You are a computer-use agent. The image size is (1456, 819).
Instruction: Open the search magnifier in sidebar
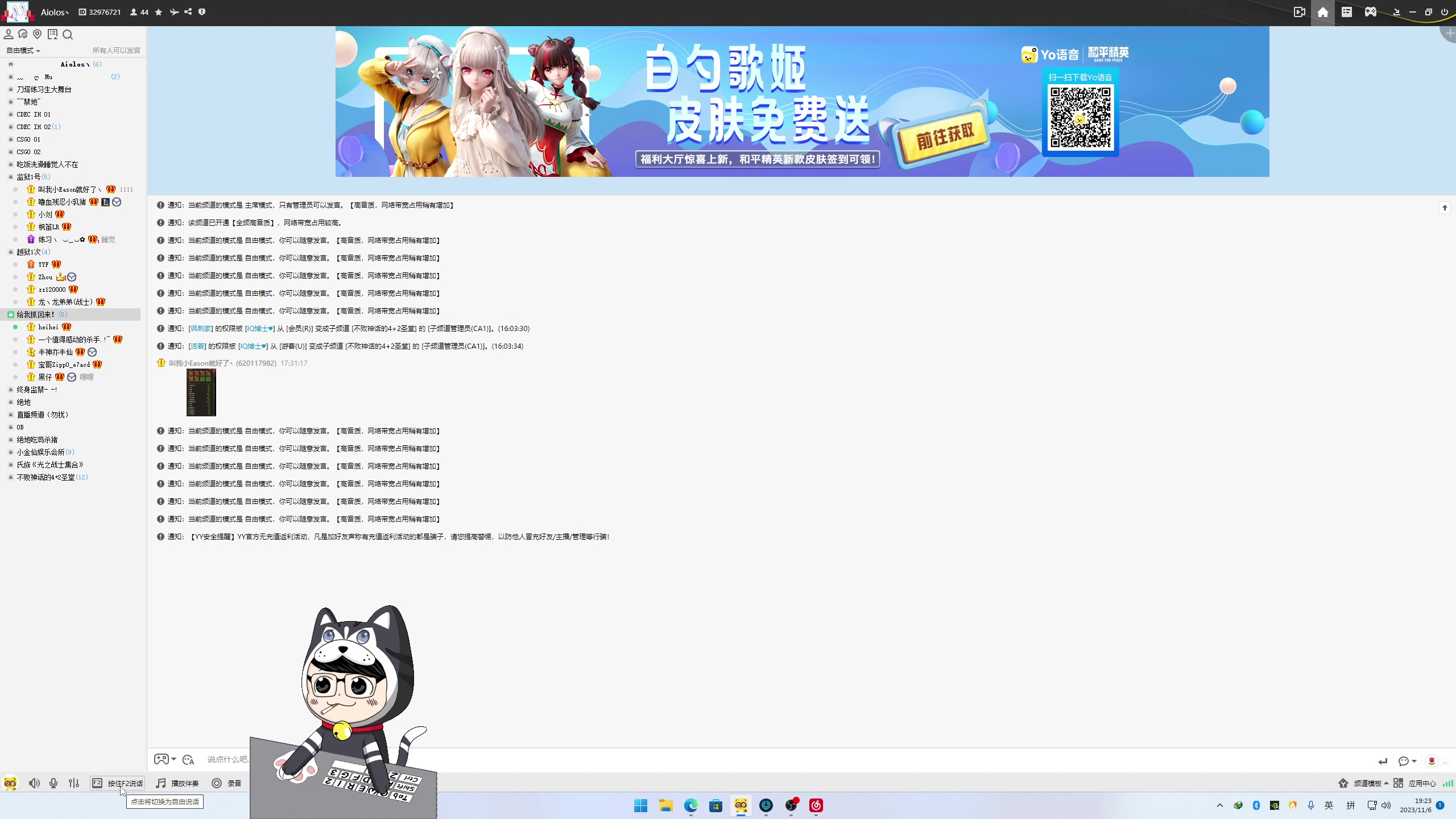coord(68,34)
